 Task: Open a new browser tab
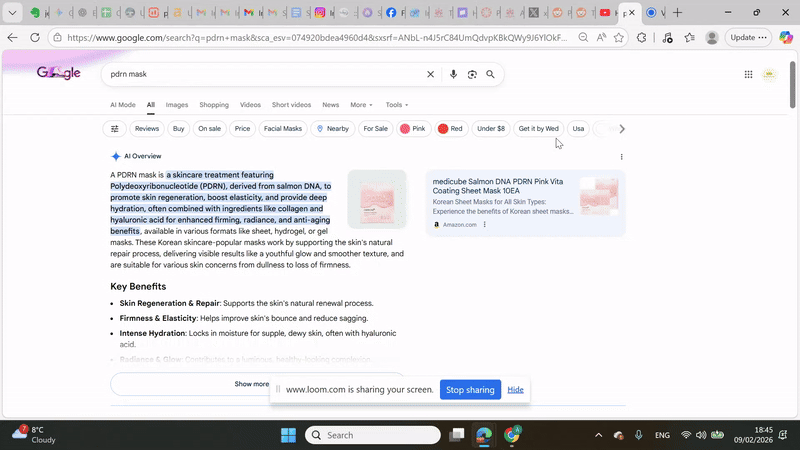coord(678,13)
